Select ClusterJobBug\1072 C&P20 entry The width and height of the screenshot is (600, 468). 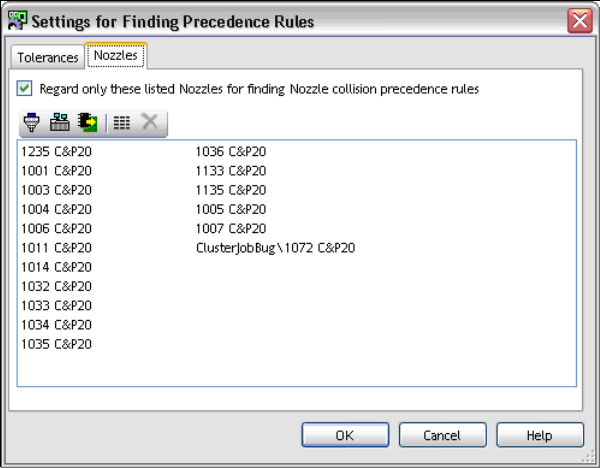(276, 248)
